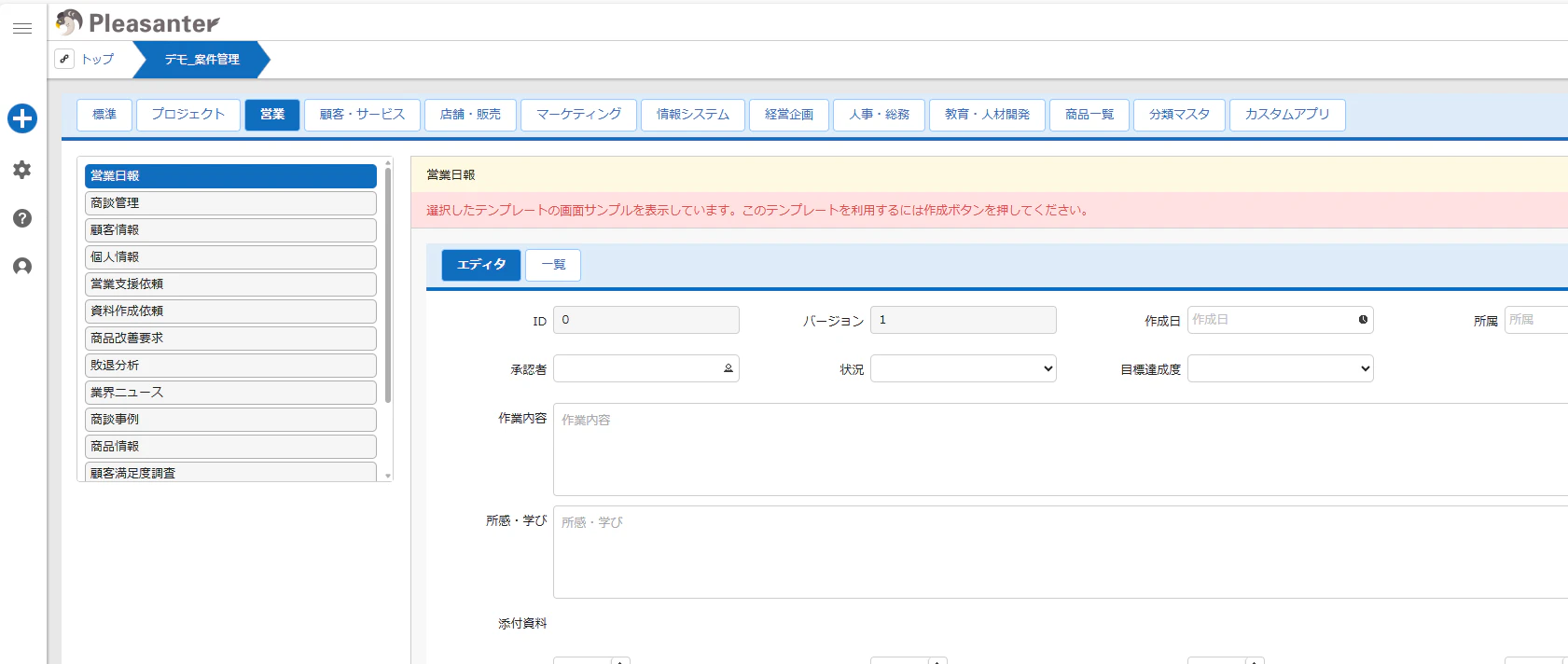Image resolution: width=1568 pixels, height=664 pixels.
Task: Click the clock icon in 作成日 field
Action: (x=1363, y=320)
